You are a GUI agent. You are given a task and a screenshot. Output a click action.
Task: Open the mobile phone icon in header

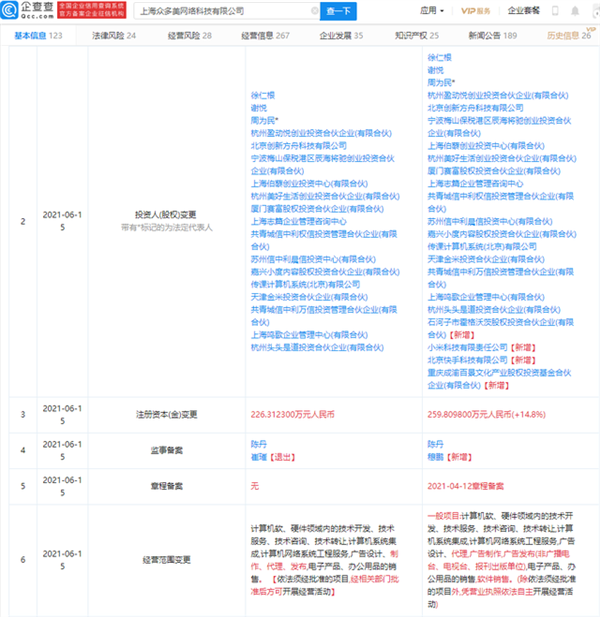pyautogui.click(x=555, y=11)
